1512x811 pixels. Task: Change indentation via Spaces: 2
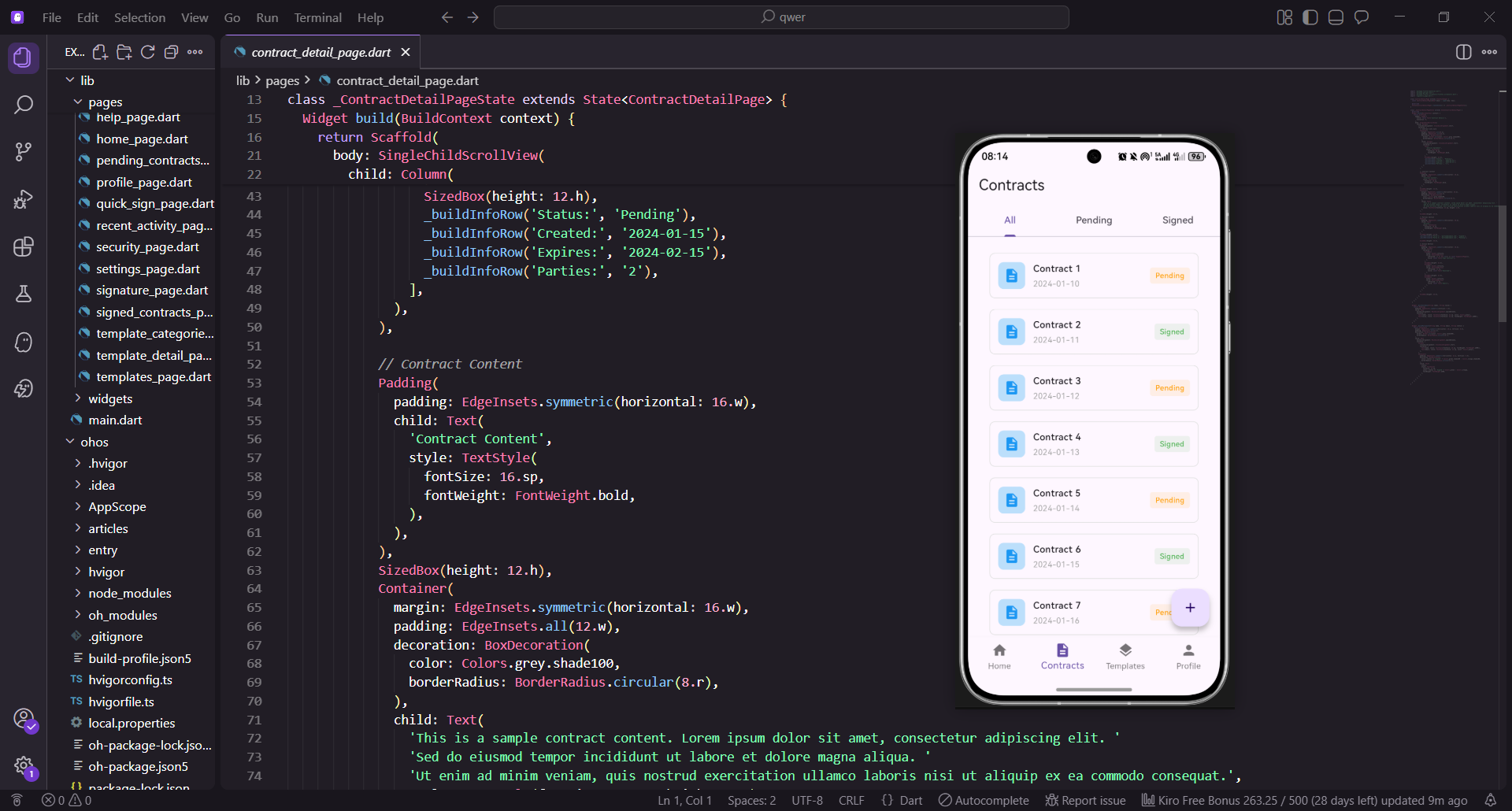751,800
